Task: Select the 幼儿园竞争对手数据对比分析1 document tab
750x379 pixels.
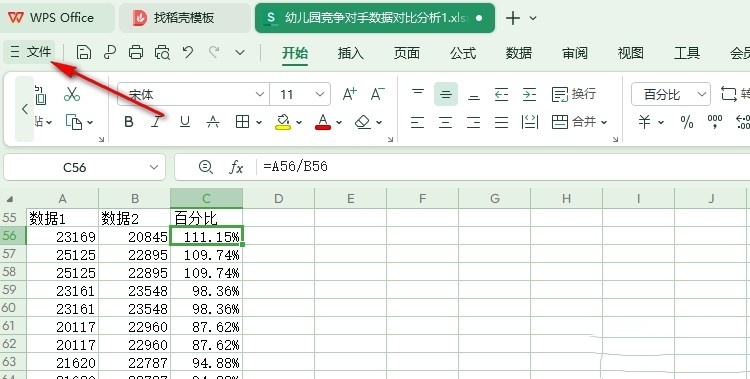Action: pos(375,18)
